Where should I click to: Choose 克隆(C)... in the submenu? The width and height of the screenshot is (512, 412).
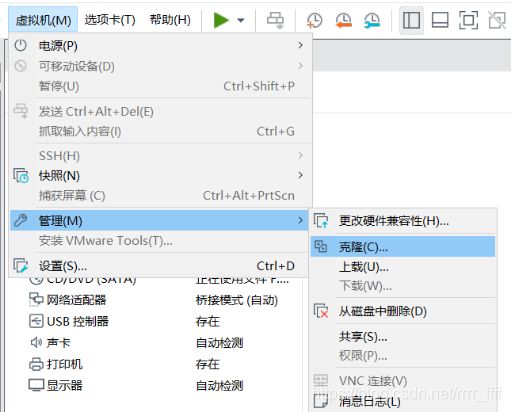(403, 247)
